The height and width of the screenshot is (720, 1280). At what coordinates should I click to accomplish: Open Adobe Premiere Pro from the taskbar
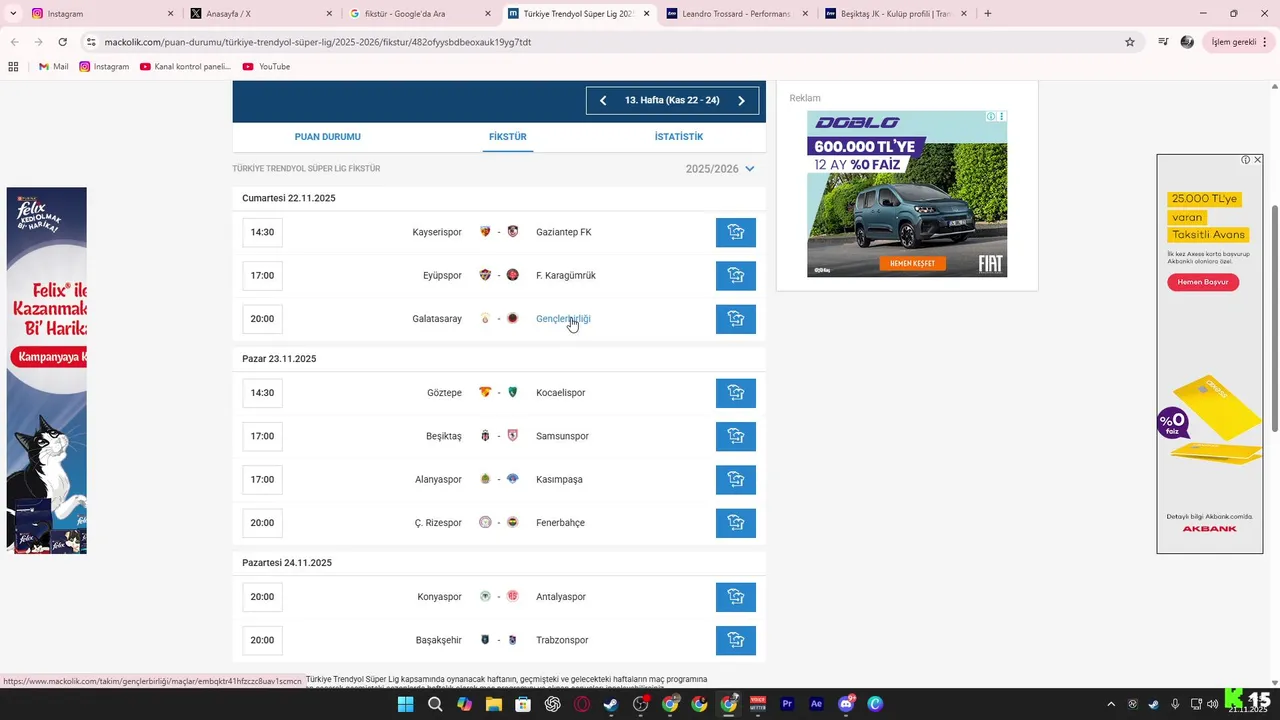[x=788, y=704]
